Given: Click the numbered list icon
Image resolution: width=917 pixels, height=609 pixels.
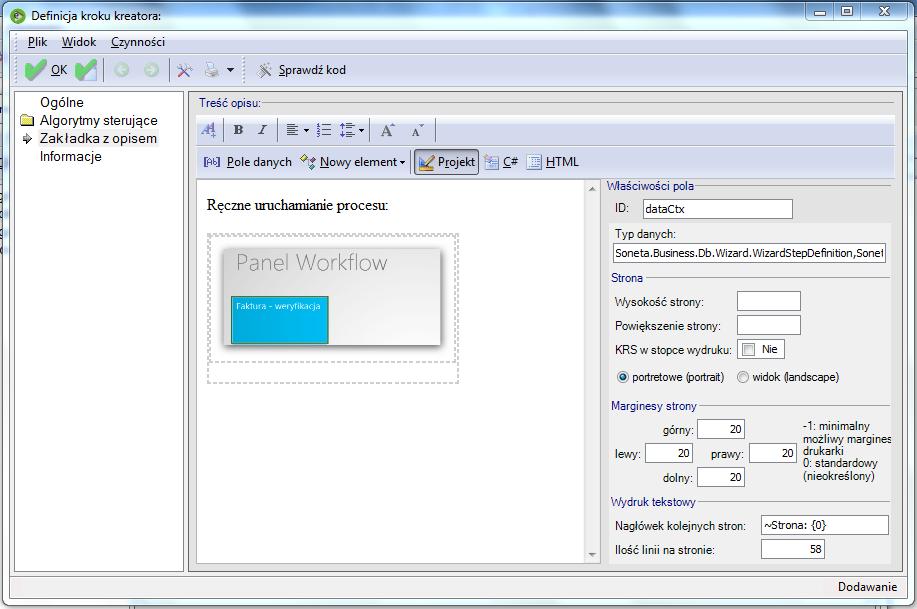Looking at the screenshot, I should (323, 130).
